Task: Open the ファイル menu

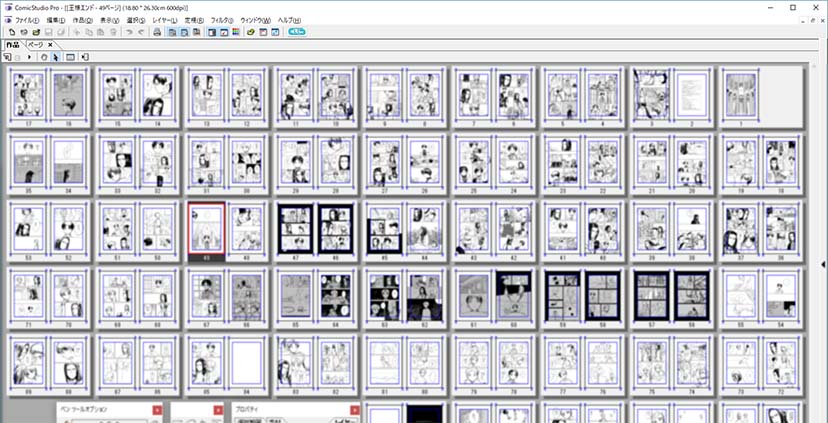Action: pos(27,20)
